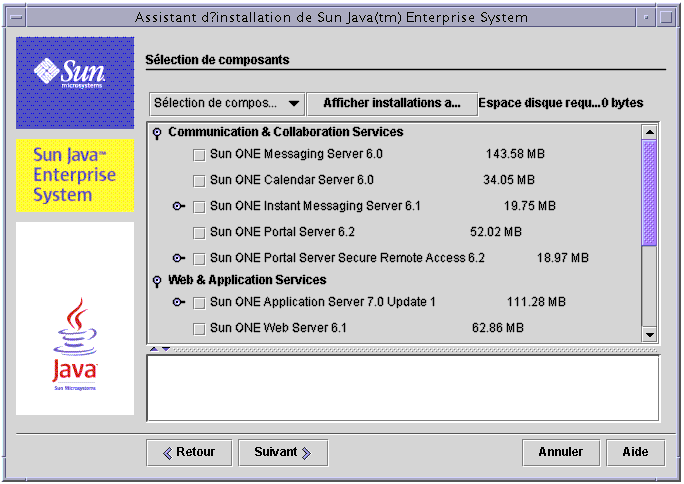Click the component list scrollbar thumb
This screenshot has width=684, height=484.
pos(650,193)
